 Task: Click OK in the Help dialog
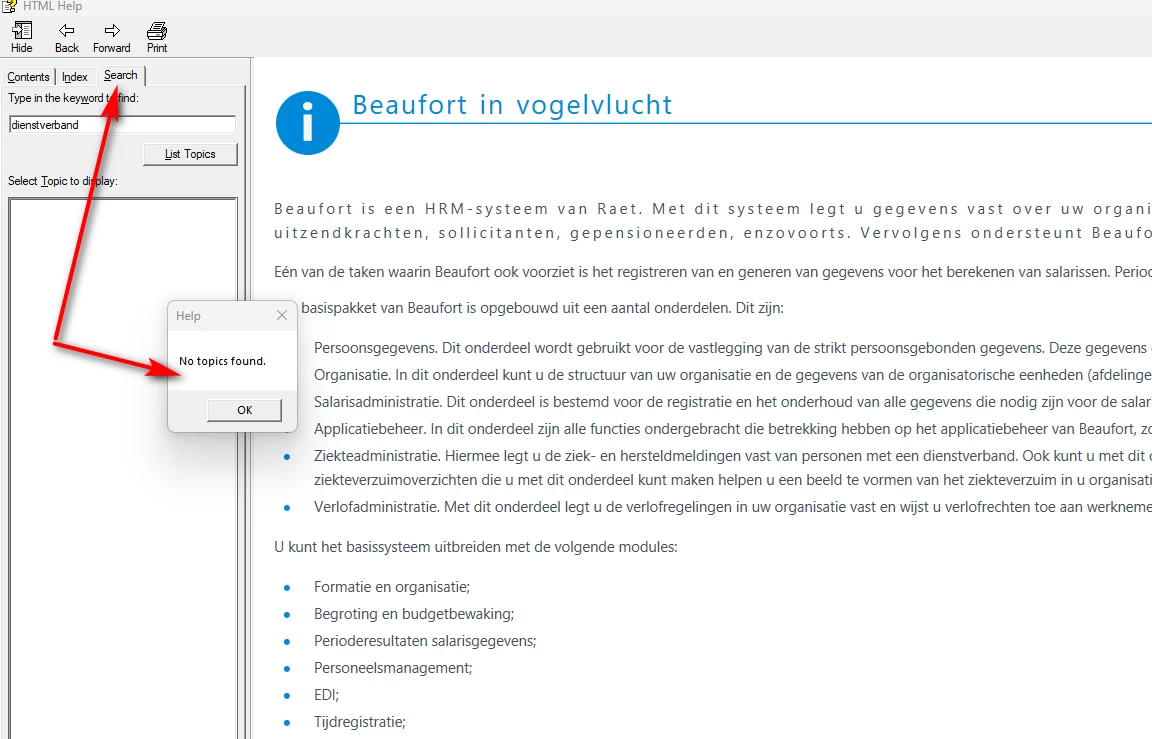[x=245, y=410]
